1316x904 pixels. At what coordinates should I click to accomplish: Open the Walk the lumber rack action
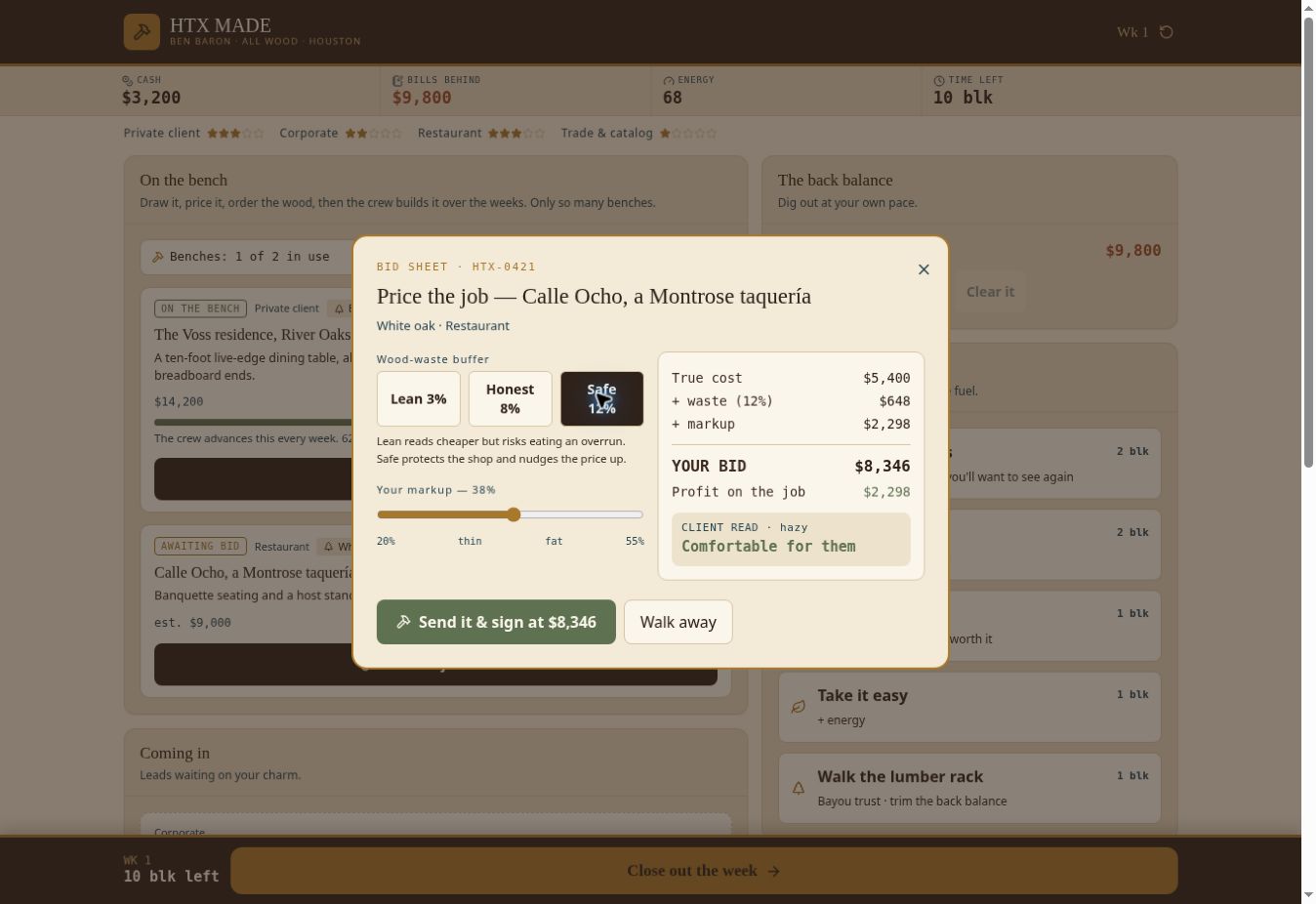pos(969,788)
